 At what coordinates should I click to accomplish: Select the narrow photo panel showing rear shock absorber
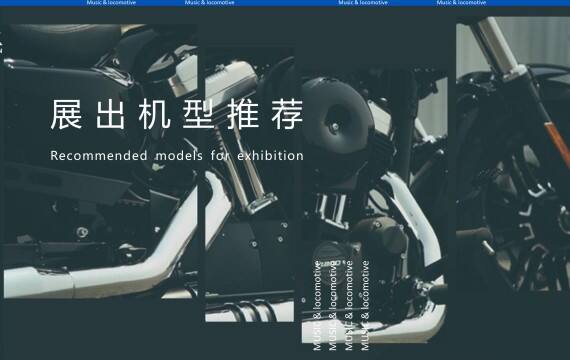[x=249, y=184]
